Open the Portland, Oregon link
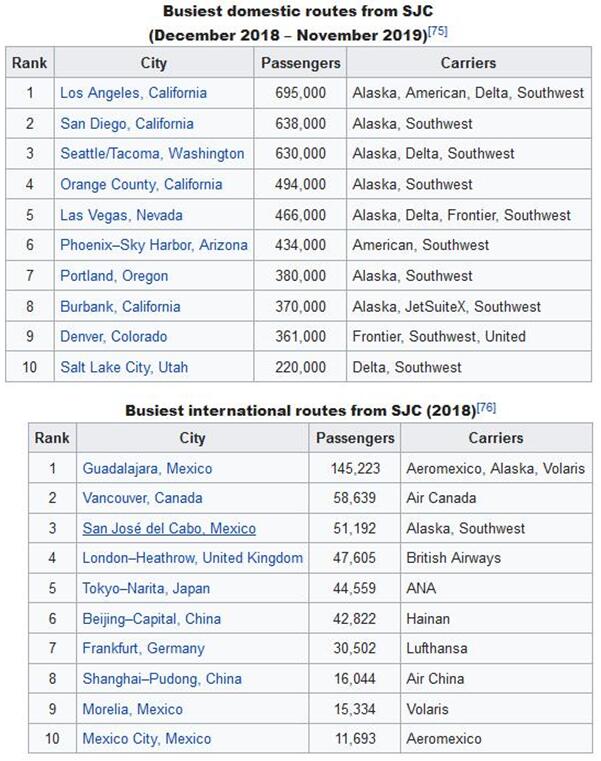601x761 pixels. click(114, 276)
